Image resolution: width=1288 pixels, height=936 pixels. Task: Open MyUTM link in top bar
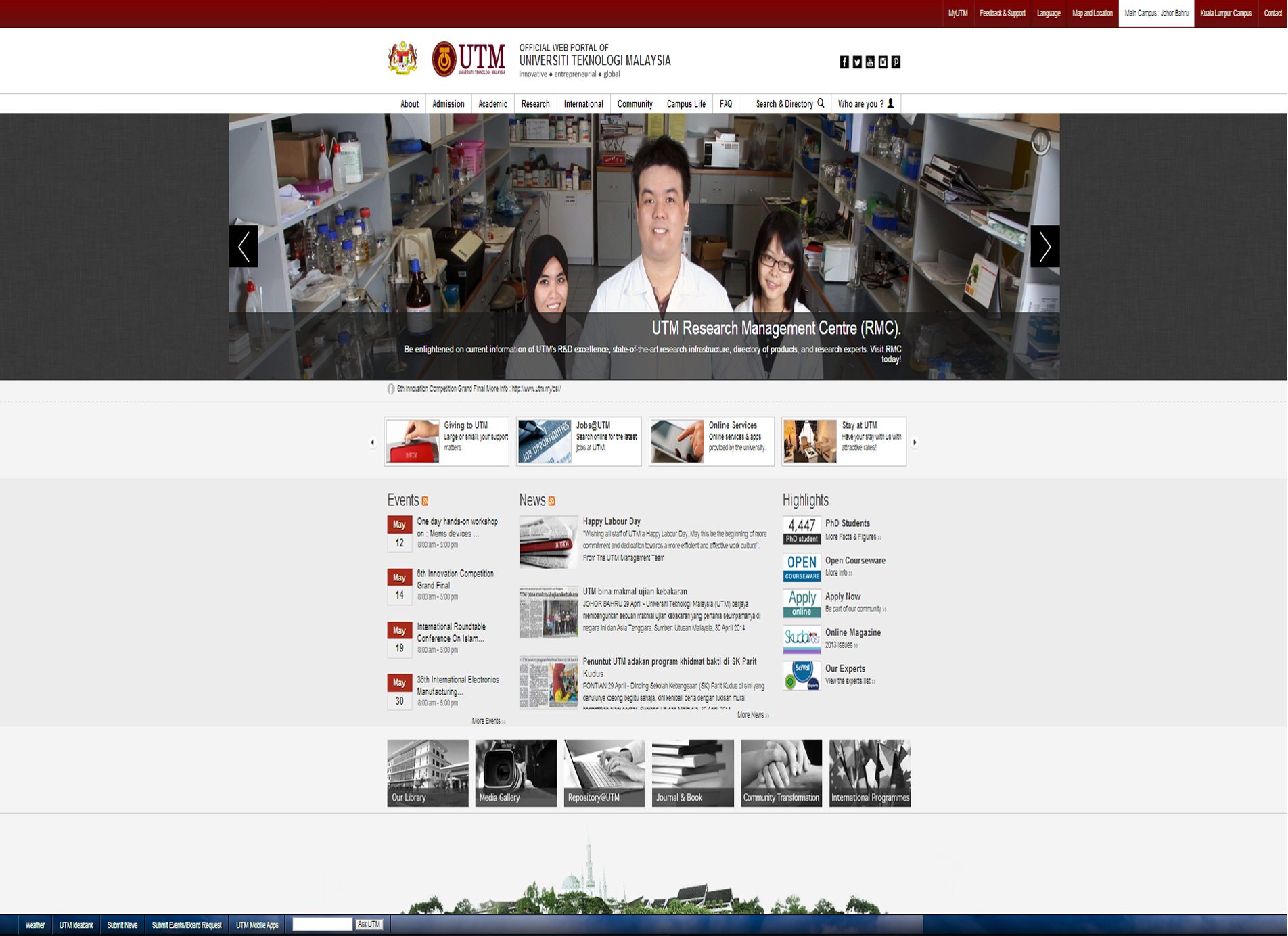click(x=958, y=14)
